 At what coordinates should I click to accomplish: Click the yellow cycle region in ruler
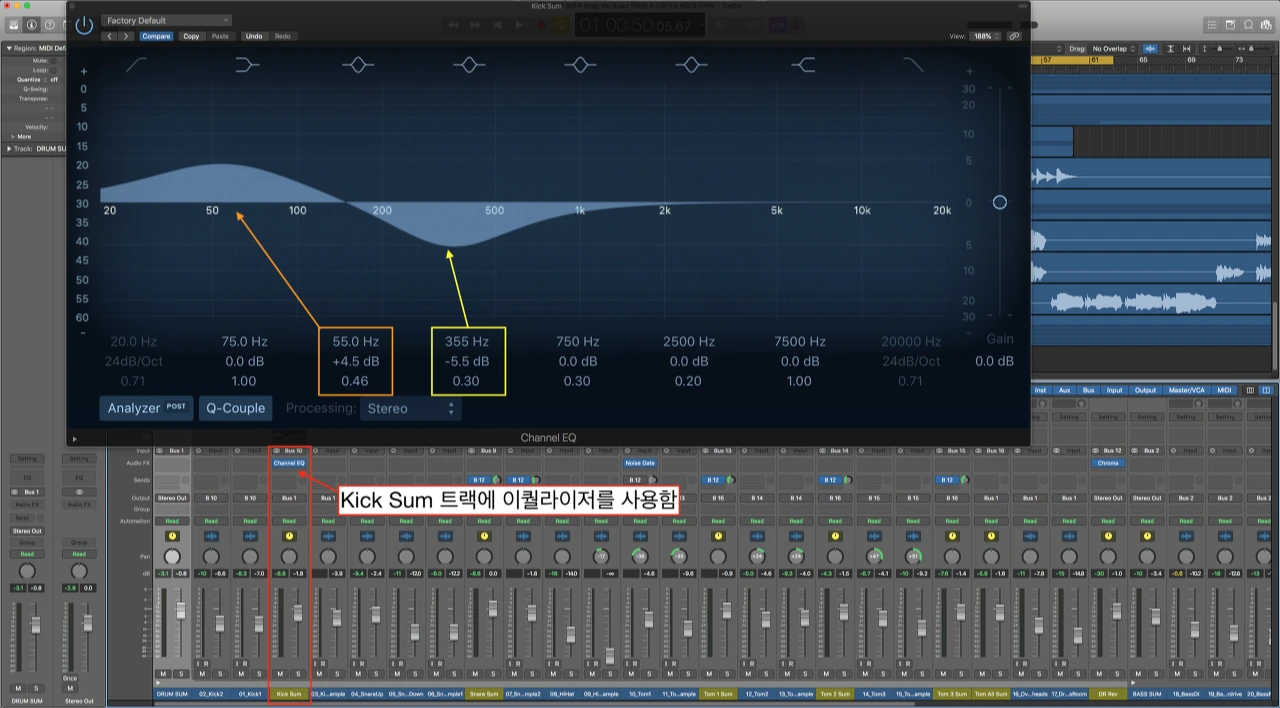click(x=1074, y=60)
